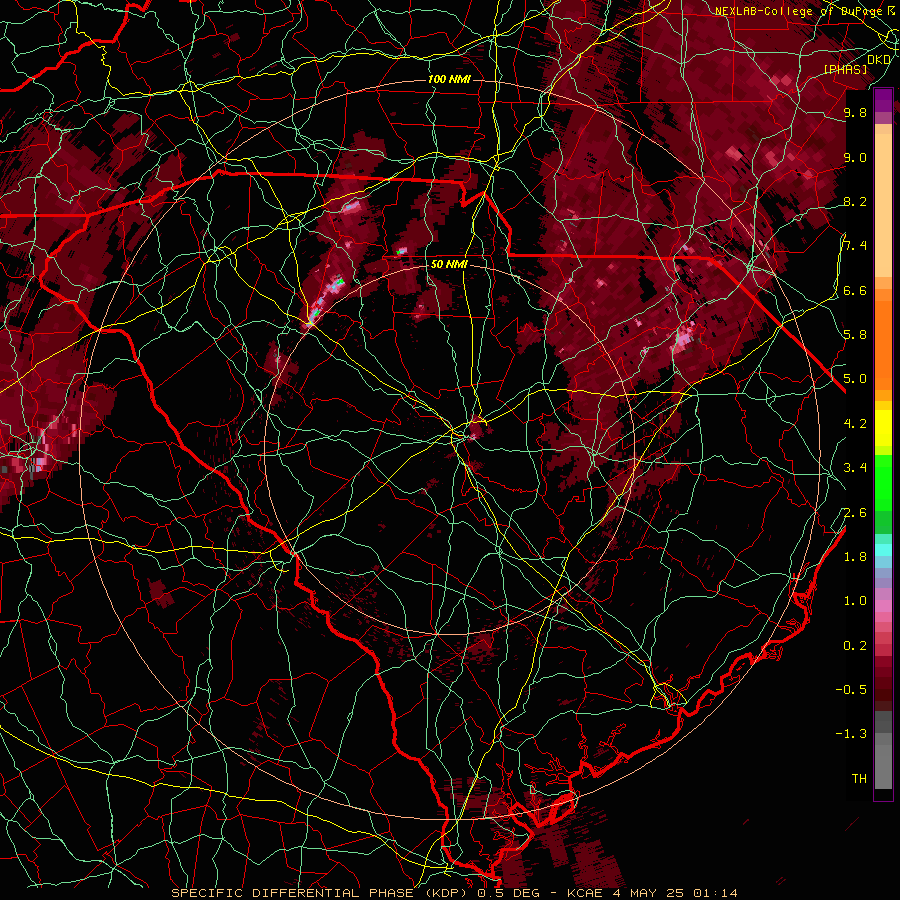The height and width of the screenshot is (900, 900).
Task: Click the "4 MAY 25" date in the caption
Action: tap(648, 893)
